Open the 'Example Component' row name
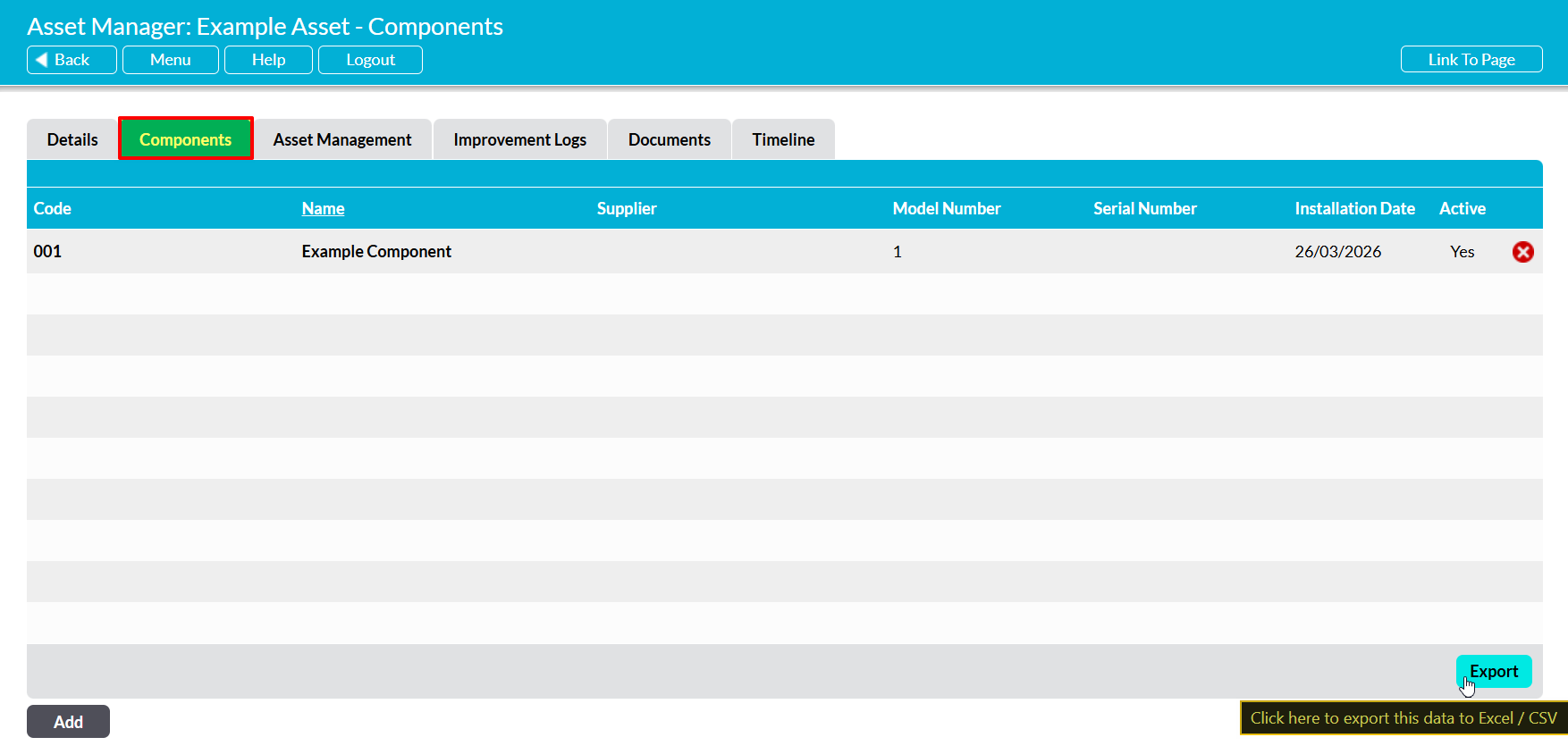 click(376, 252)
